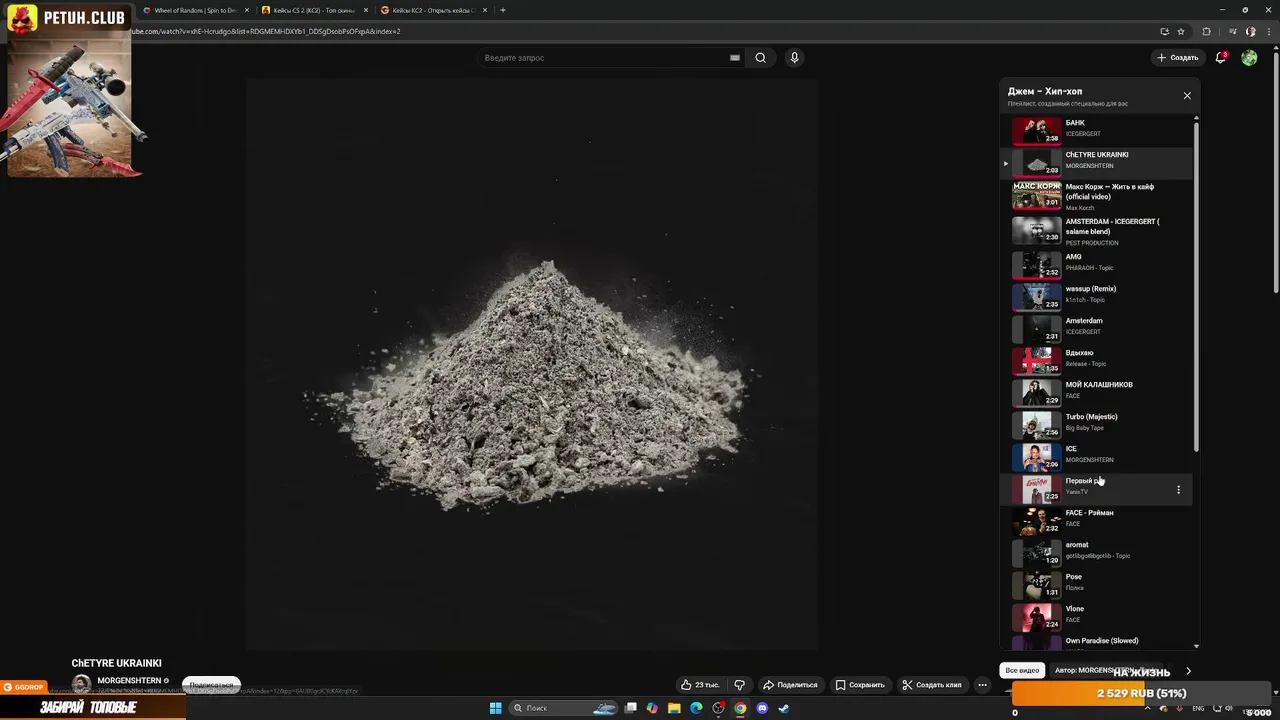Close the Wheel of Random tab

[x=247, y=10]
